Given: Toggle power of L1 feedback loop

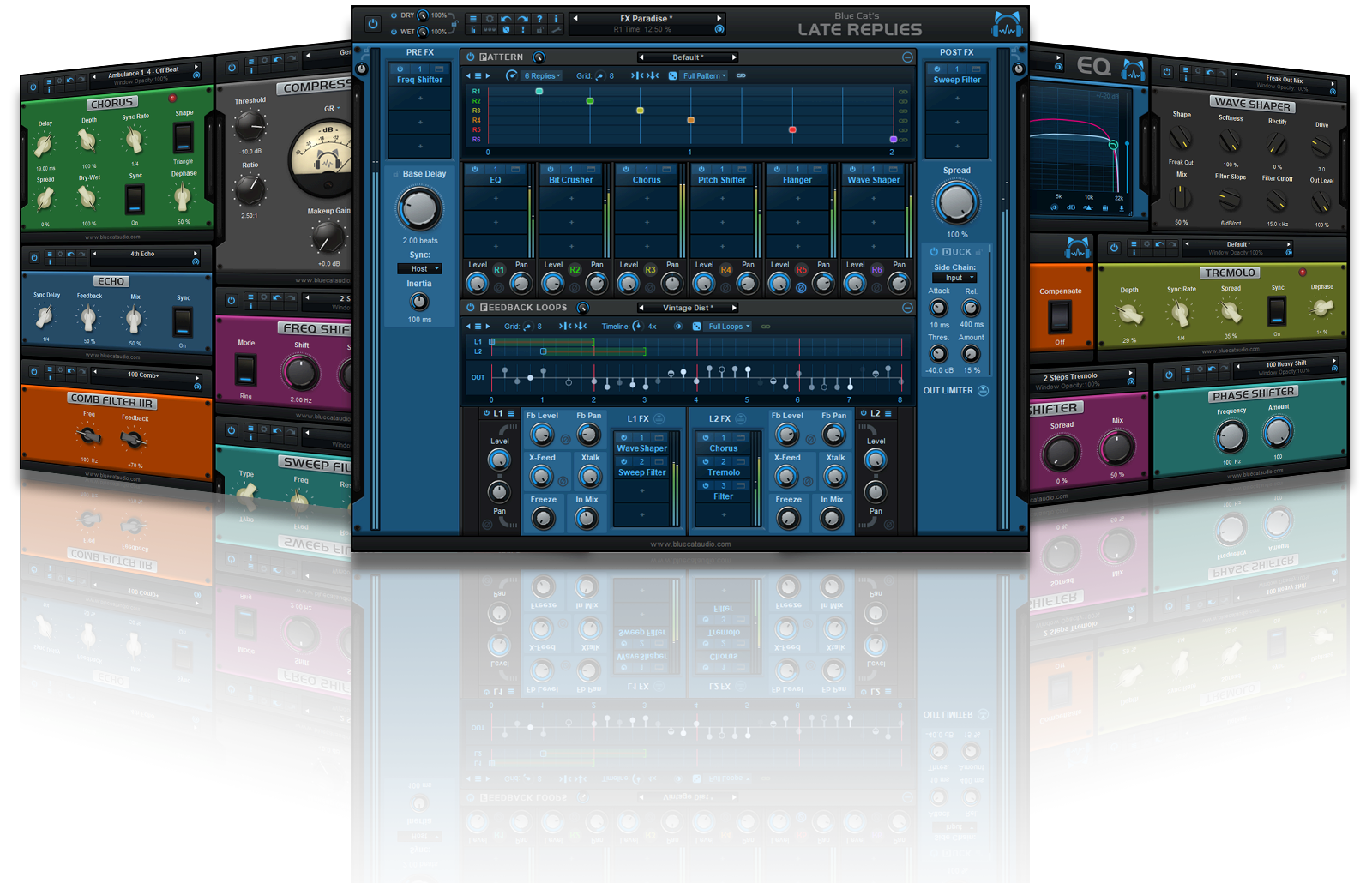Looking at the screenshot, I should pyautogui.click(x=485, y=413).
